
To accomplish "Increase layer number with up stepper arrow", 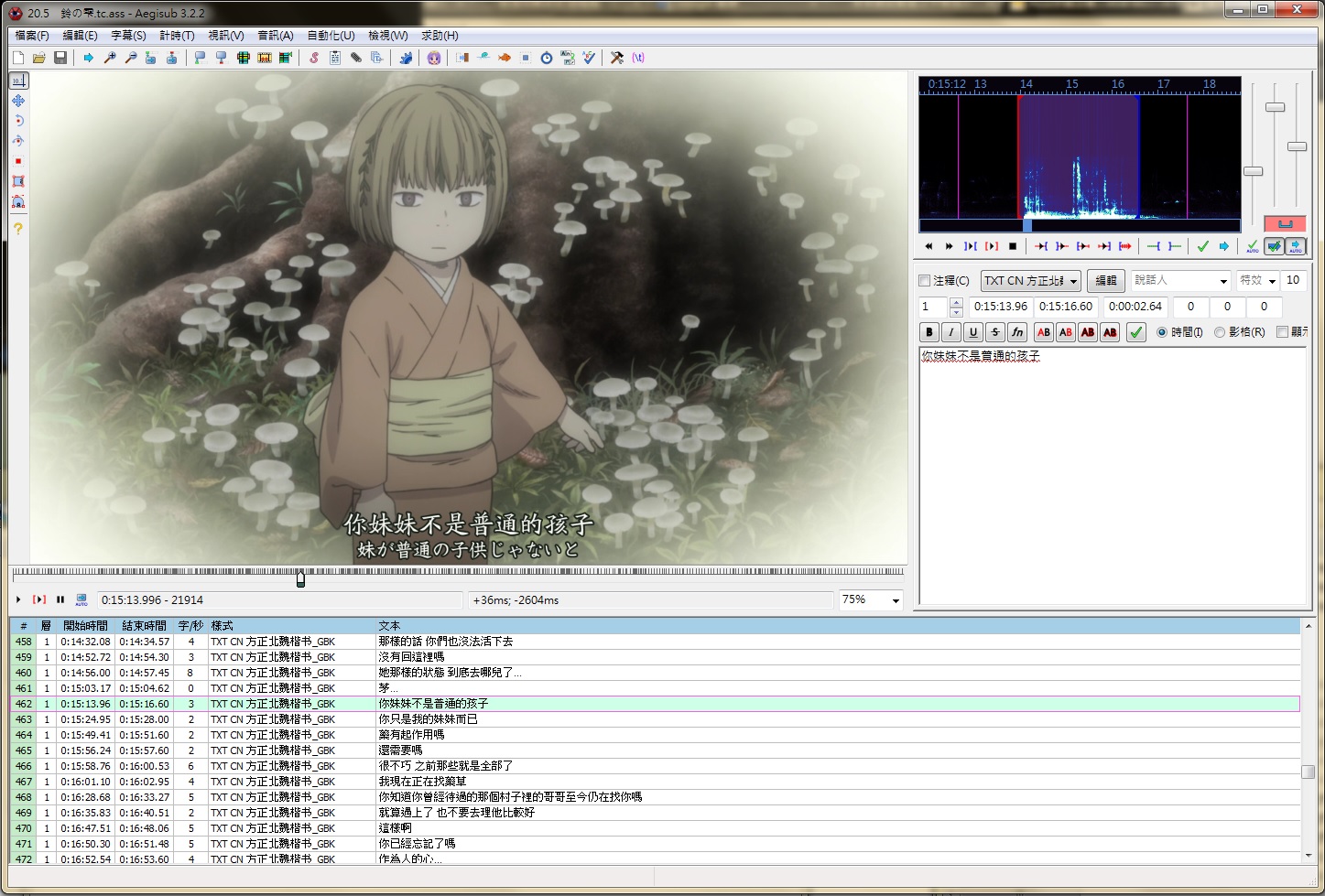I will pyautogui.click(x=957, y=302).
